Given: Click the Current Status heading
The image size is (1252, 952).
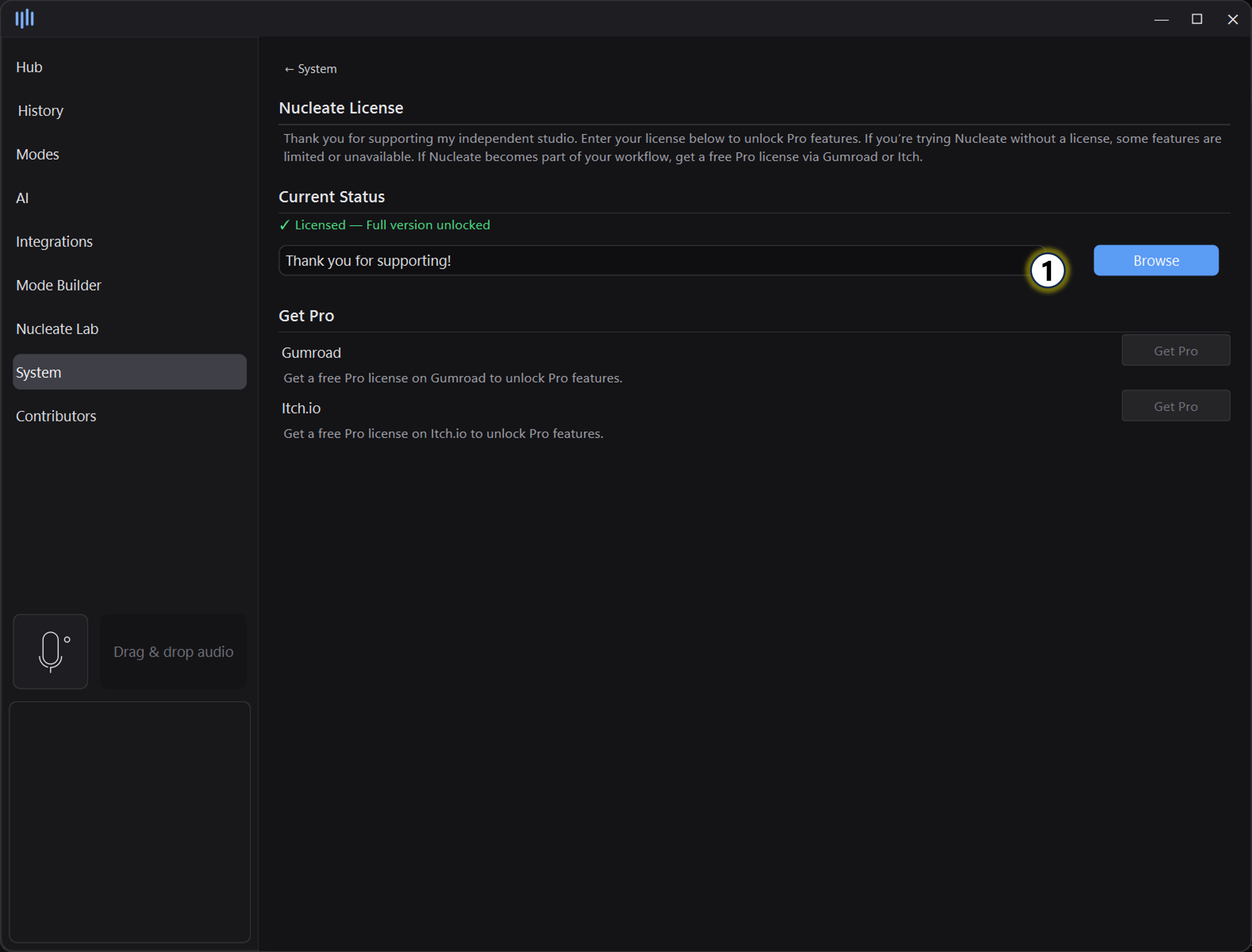Looking at the screenshot, I should click(332, 197).
